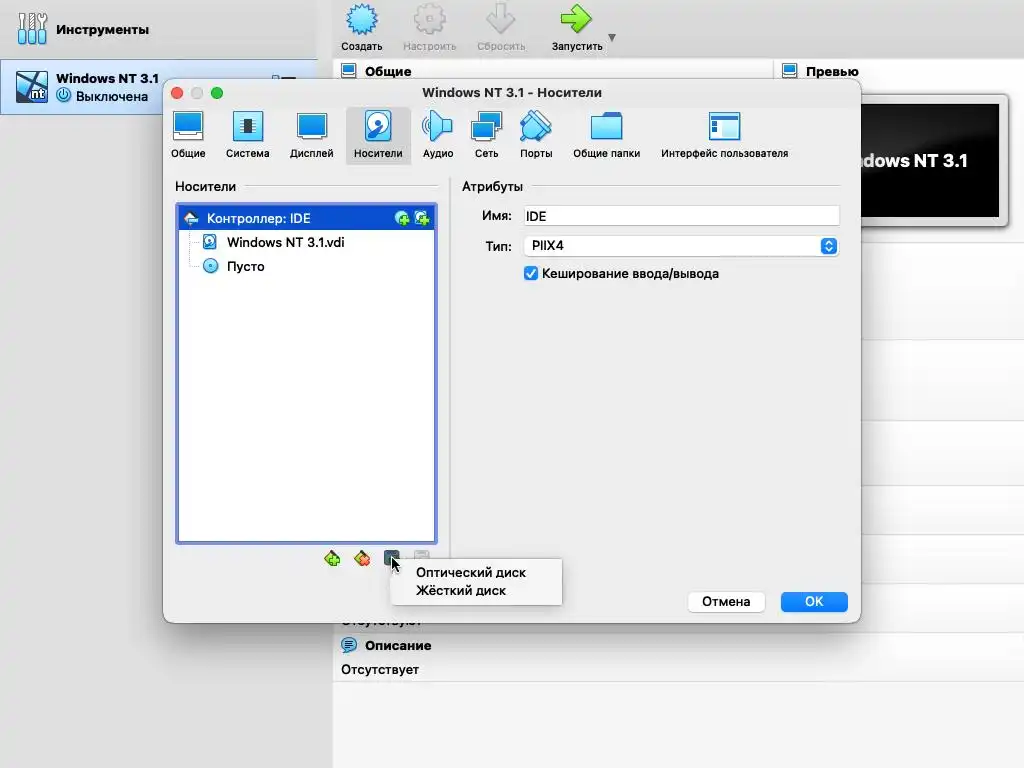
Task: Choose Жёсткий диск from the popup menu
Action: 475,590
